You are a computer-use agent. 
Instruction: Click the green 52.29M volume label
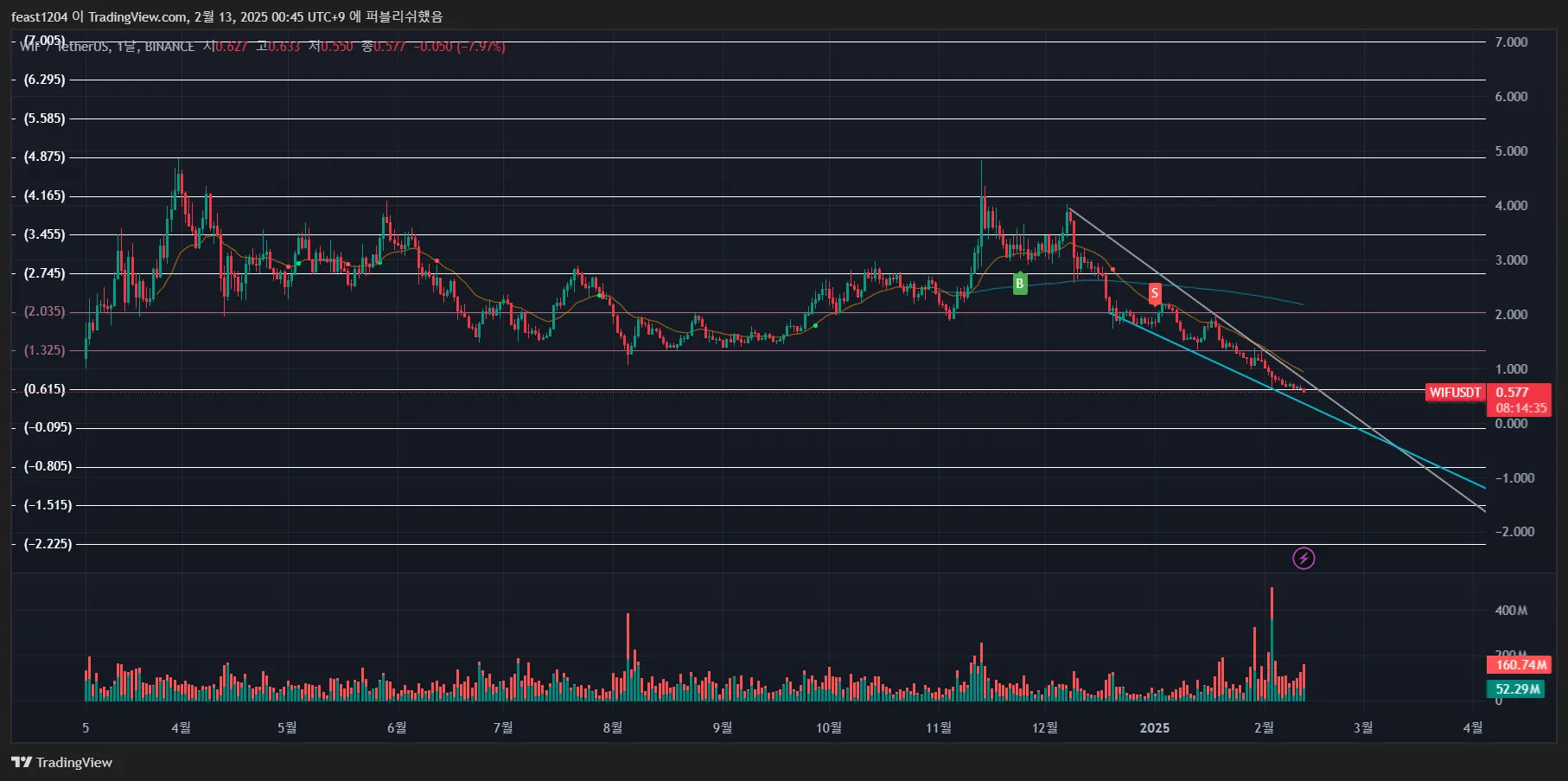[1517, 689]
